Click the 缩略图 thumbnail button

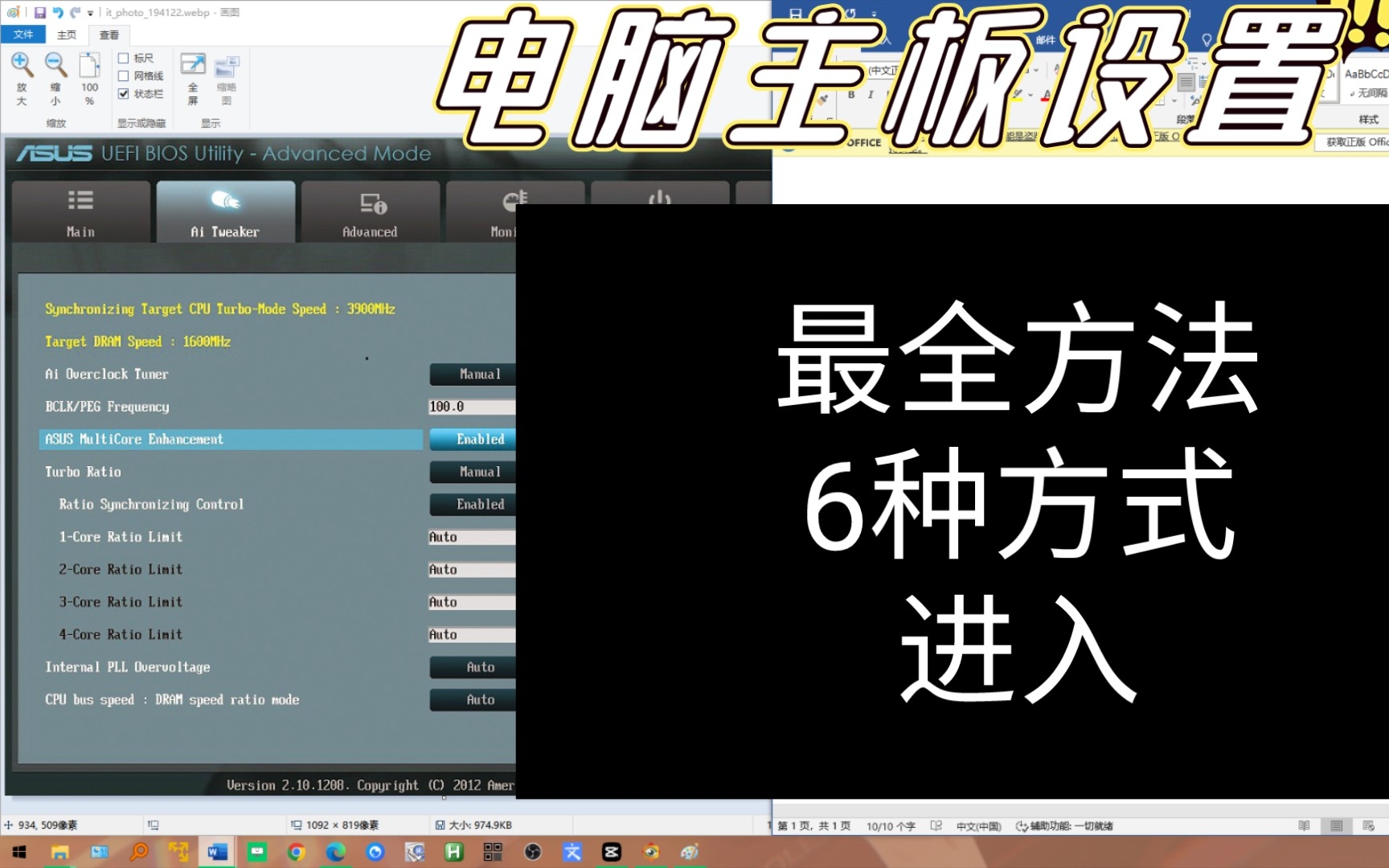coord(227,79)
